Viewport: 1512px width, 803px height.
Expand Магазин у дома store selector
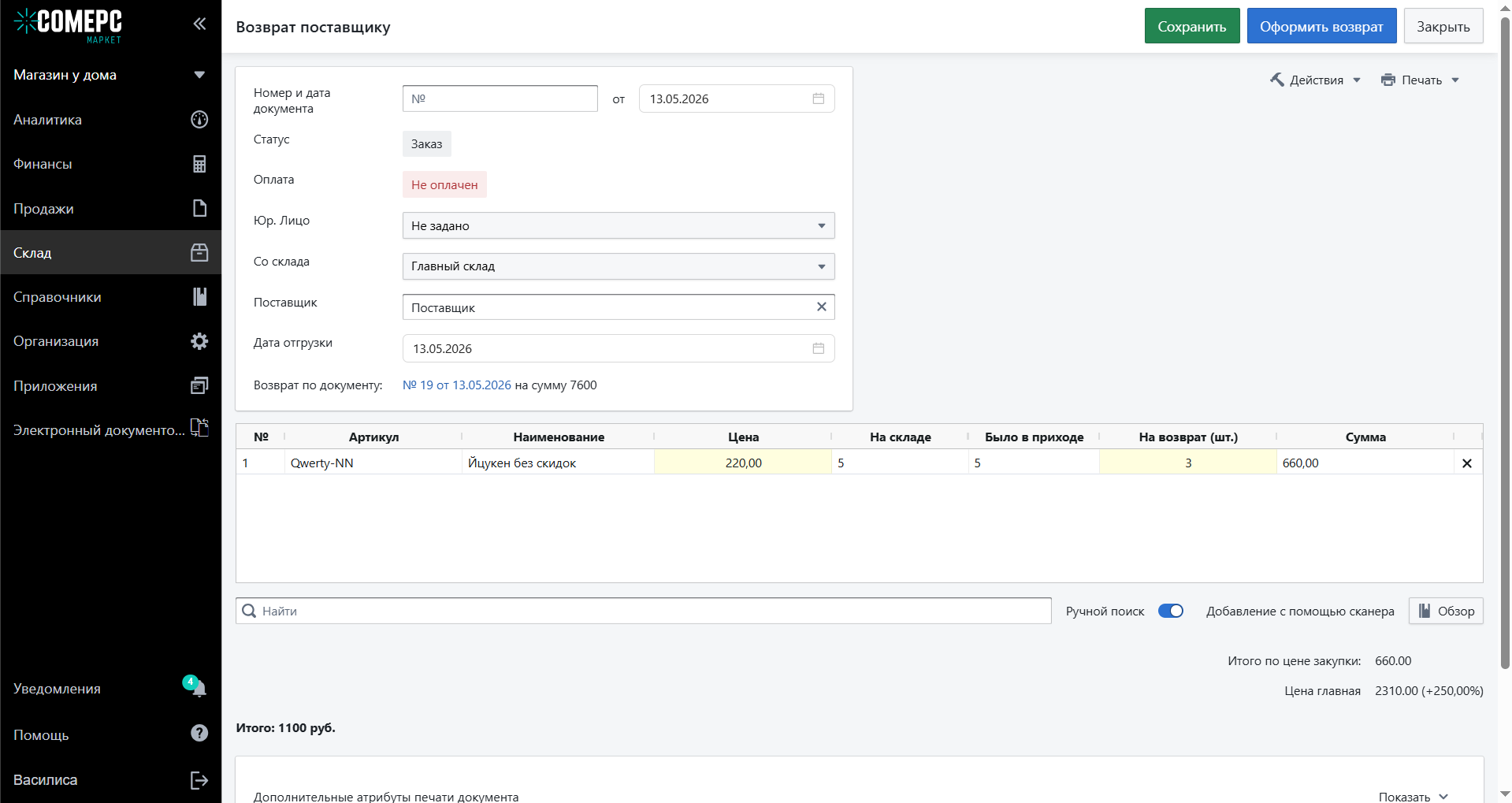tap(199, 75)
